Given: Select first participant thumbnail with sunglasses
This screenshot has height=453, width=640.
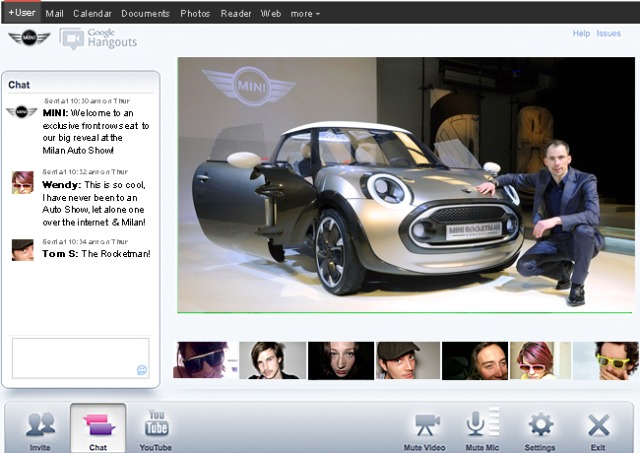Looking at the screenshot, I should tap(203, 360).
